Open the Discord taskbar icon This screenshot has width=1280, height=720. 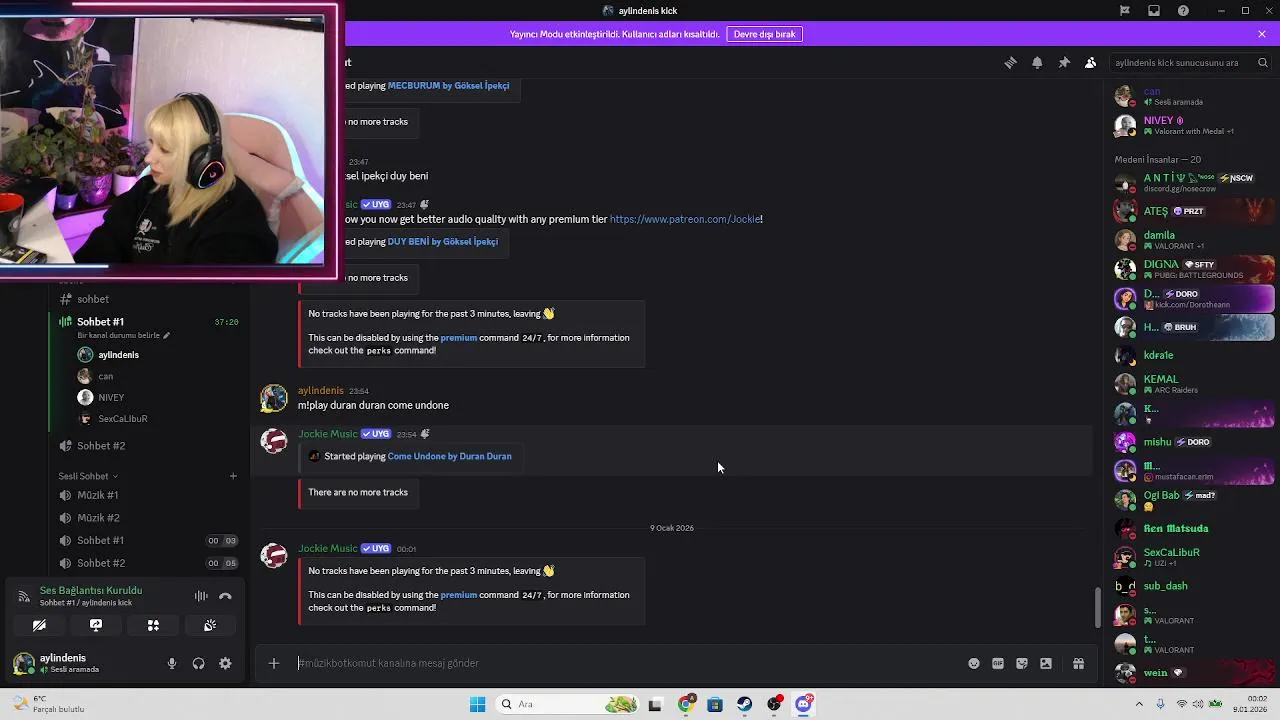pyautogui.click(x=804, y=704)
